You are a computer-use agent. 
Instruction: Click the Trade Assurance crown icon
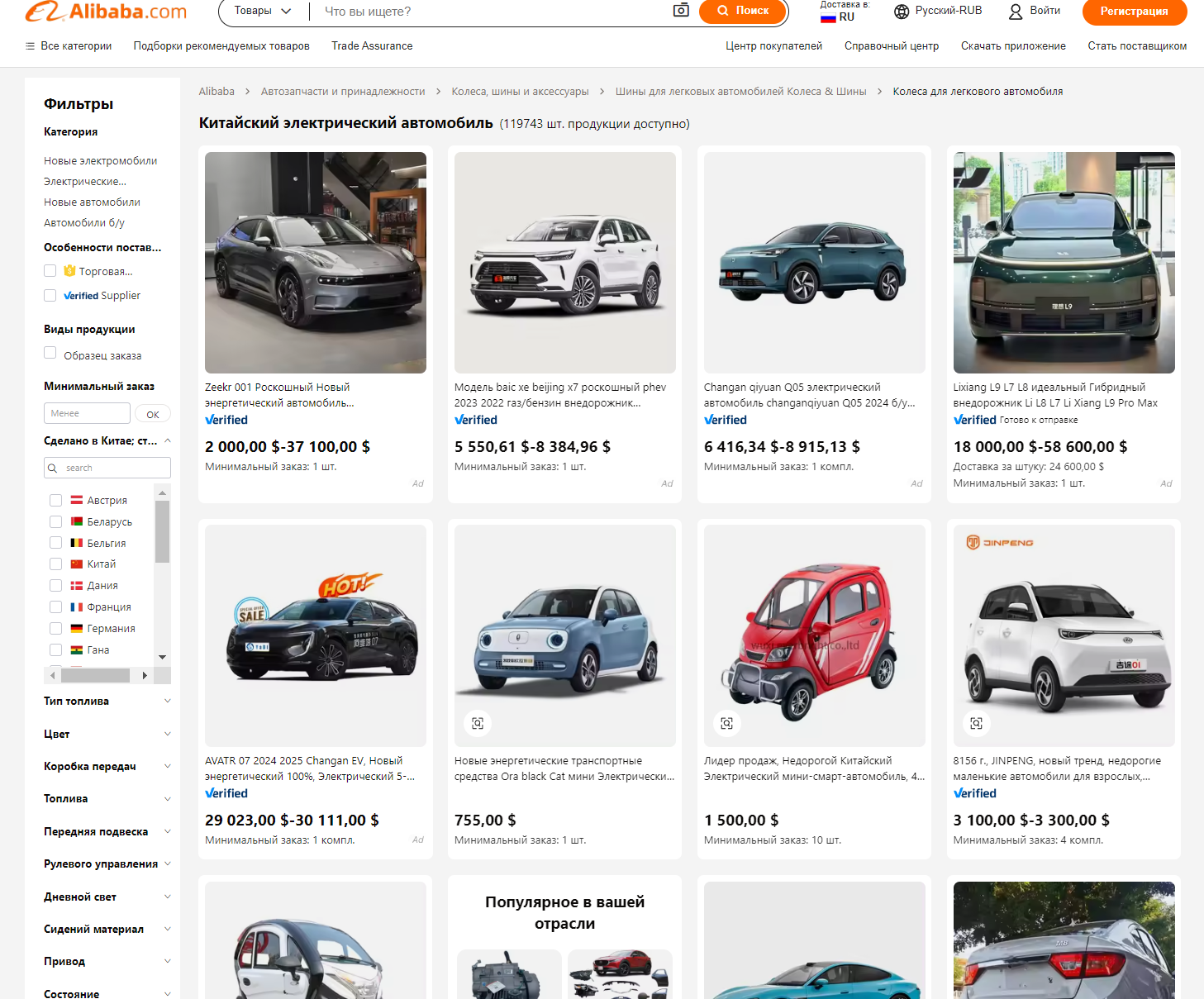pos(69,271)
